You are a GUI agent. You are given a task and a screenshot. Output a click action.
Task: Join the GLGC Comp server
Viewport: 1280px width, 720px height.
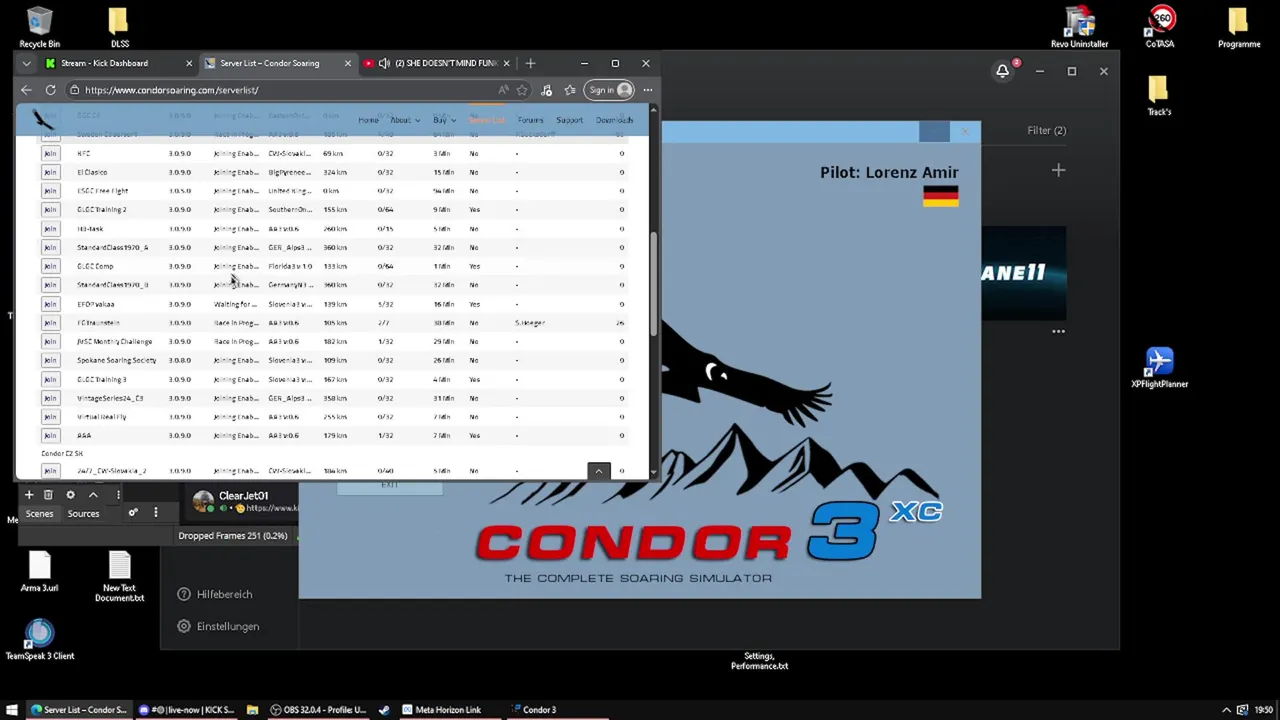tap(50, 266)
